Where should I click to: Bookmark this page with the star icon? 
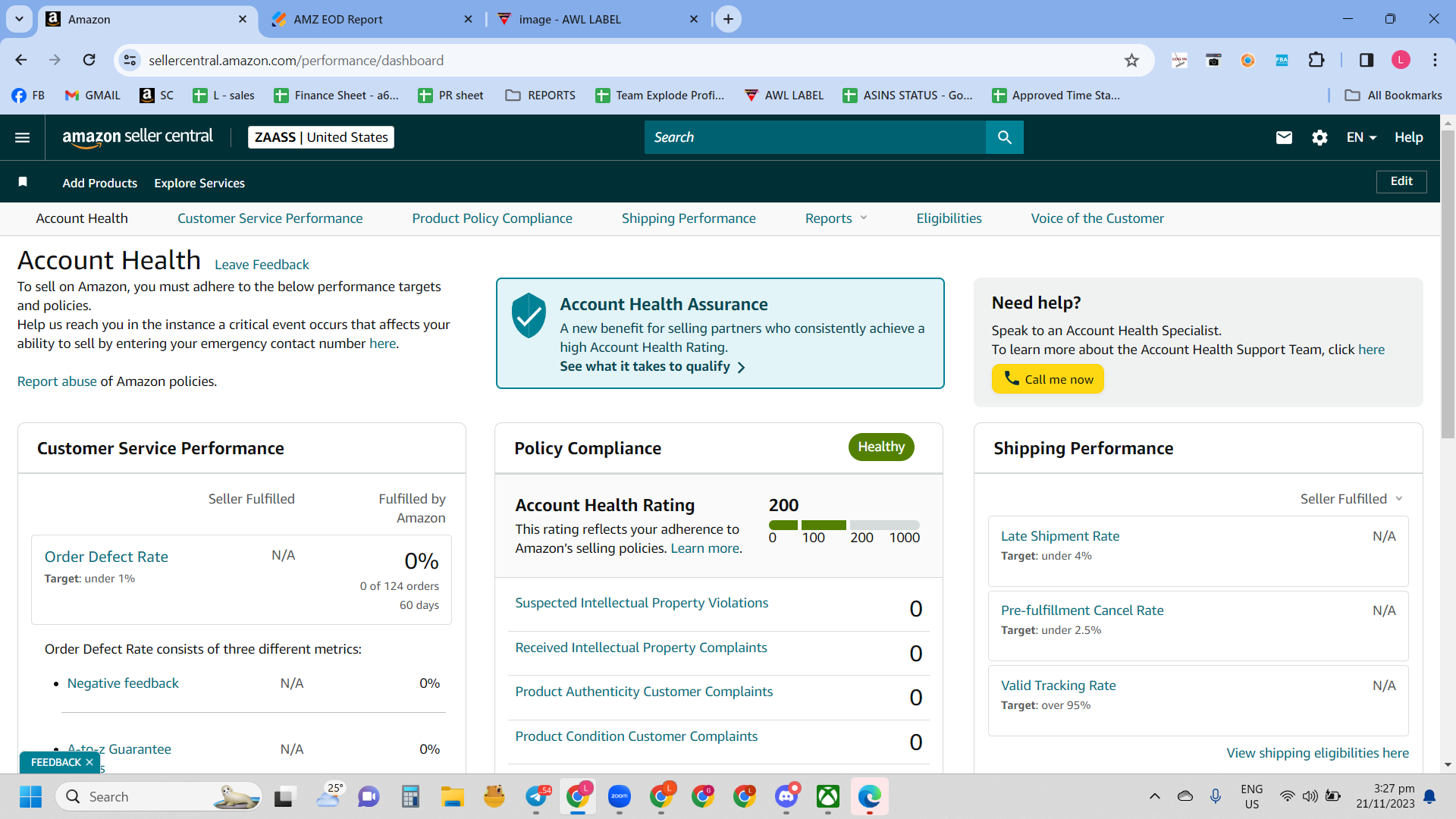(x=1131, y=61)
